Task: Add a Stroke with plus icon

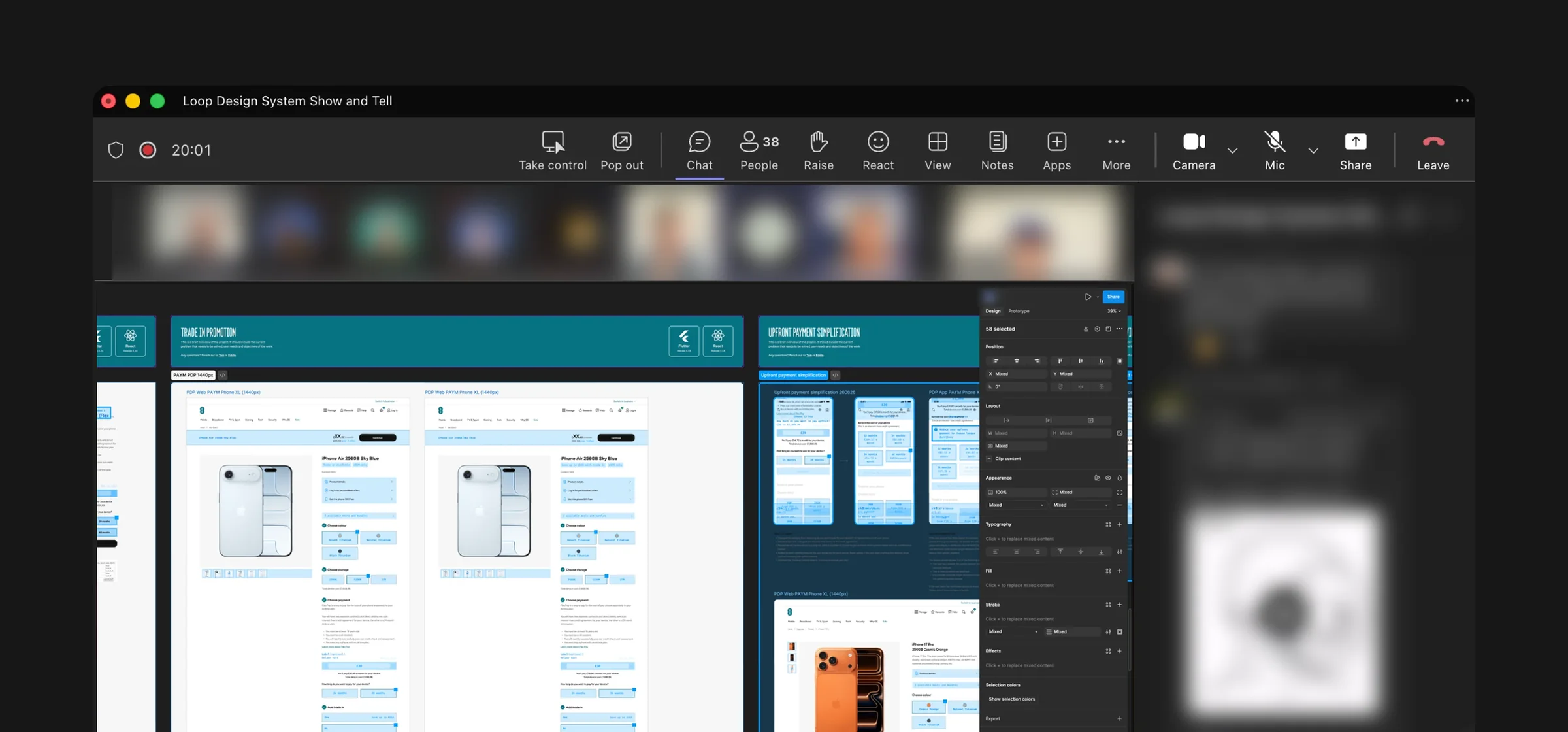Action: tap(1119, 605)
